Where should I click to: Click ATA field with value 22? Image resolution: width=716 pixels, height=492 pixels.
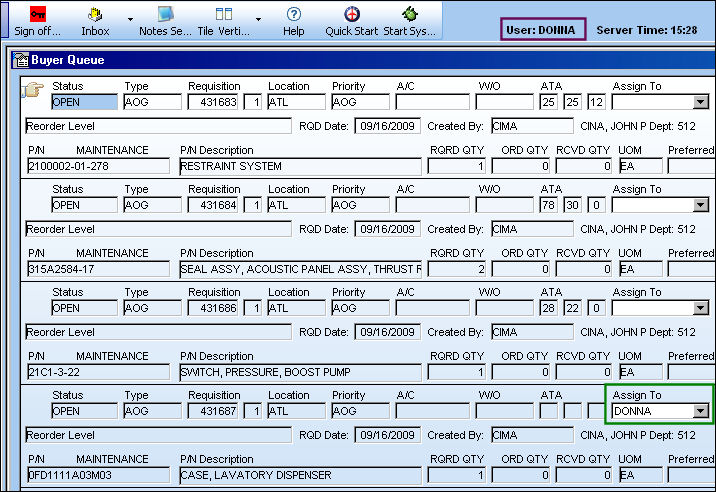click(572, 308)
